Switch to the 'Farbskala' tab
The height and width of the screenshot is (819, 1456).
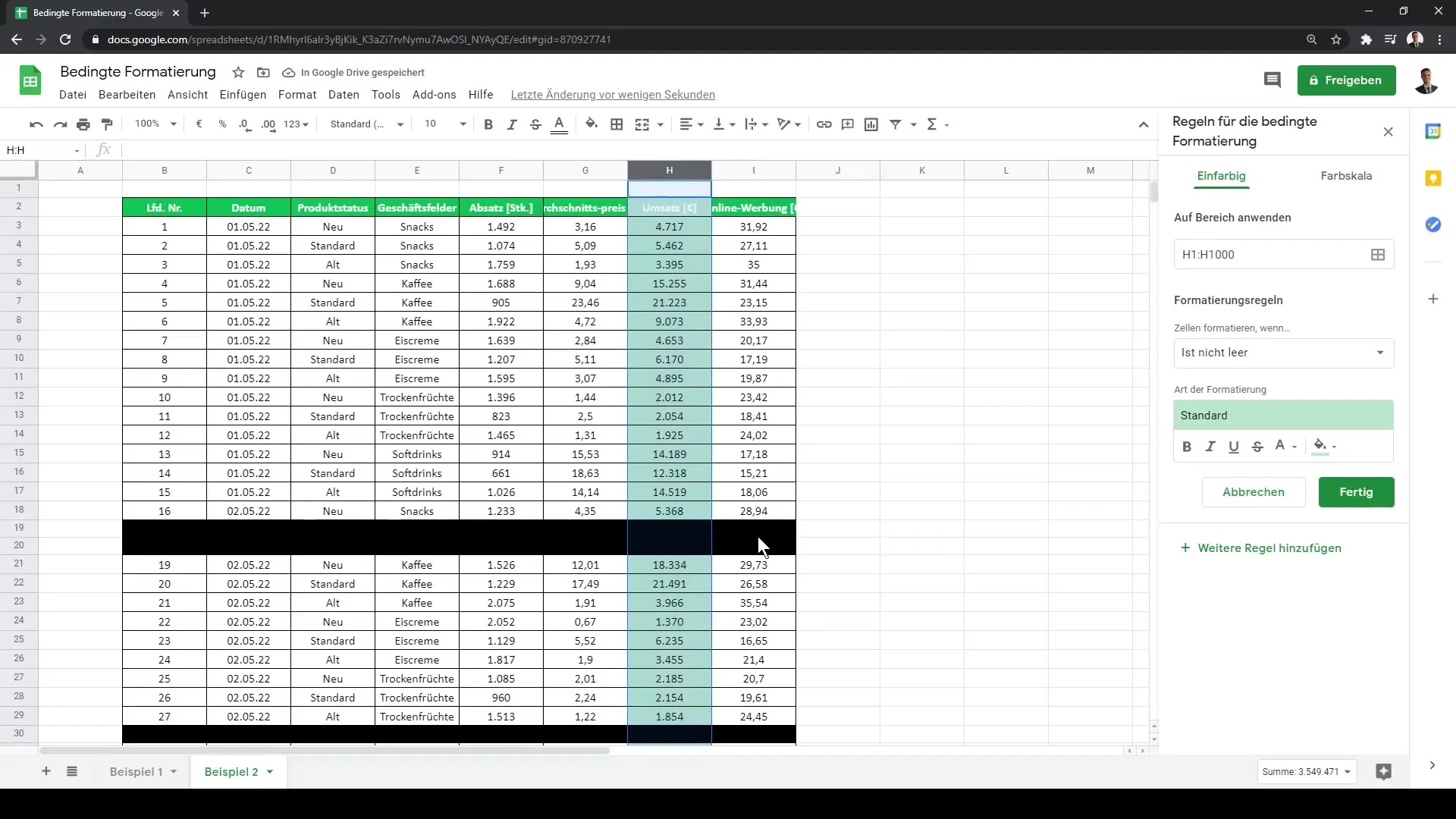pos(1346,176)
